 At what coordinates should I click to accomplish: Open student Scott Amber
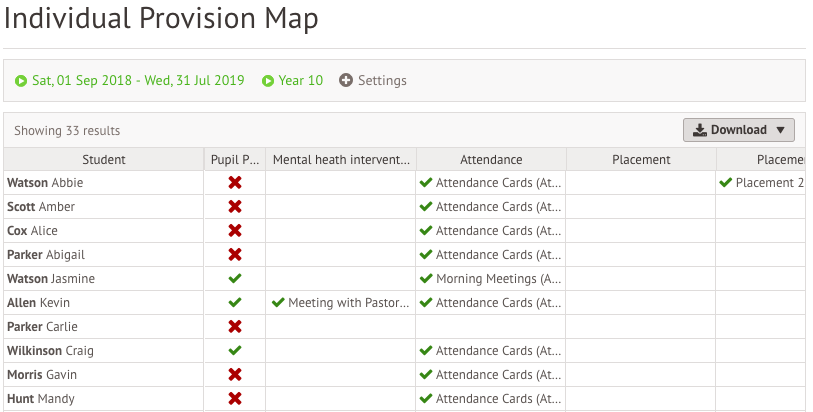41,207
